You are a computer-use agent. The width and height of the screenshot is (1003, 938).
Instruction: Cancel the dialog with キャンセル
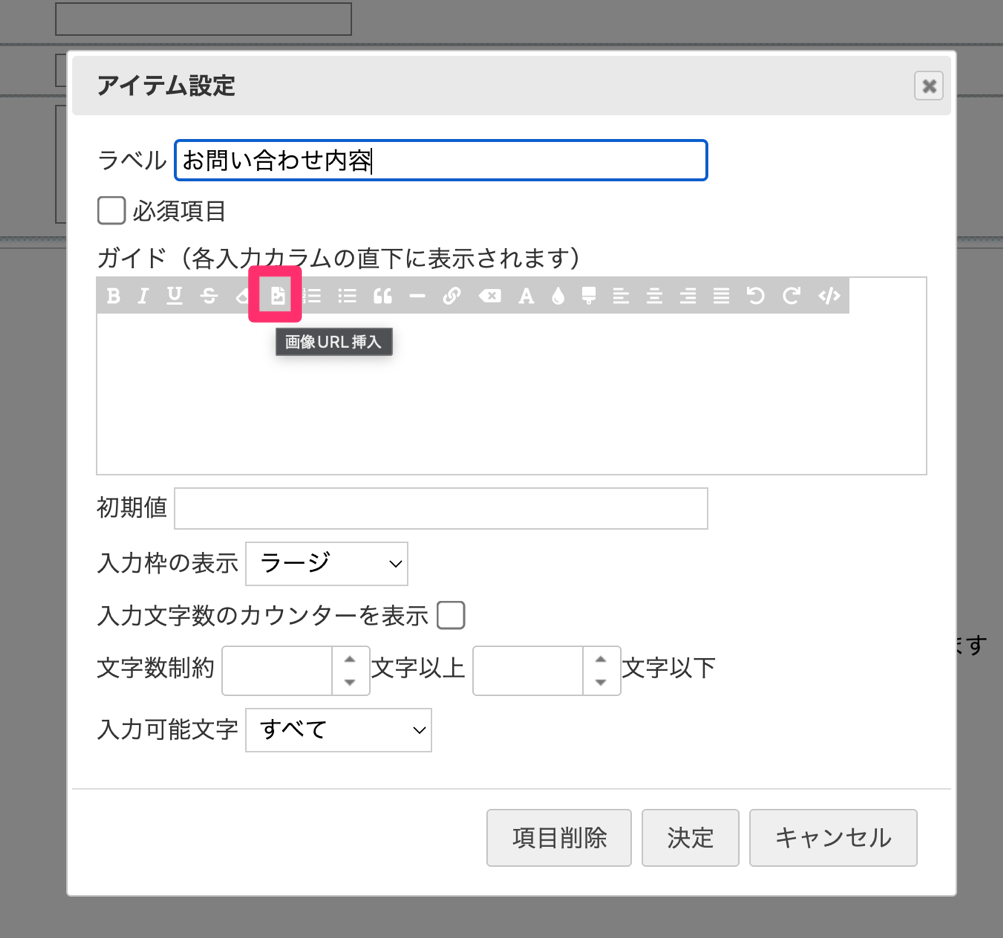coord(832,838)
